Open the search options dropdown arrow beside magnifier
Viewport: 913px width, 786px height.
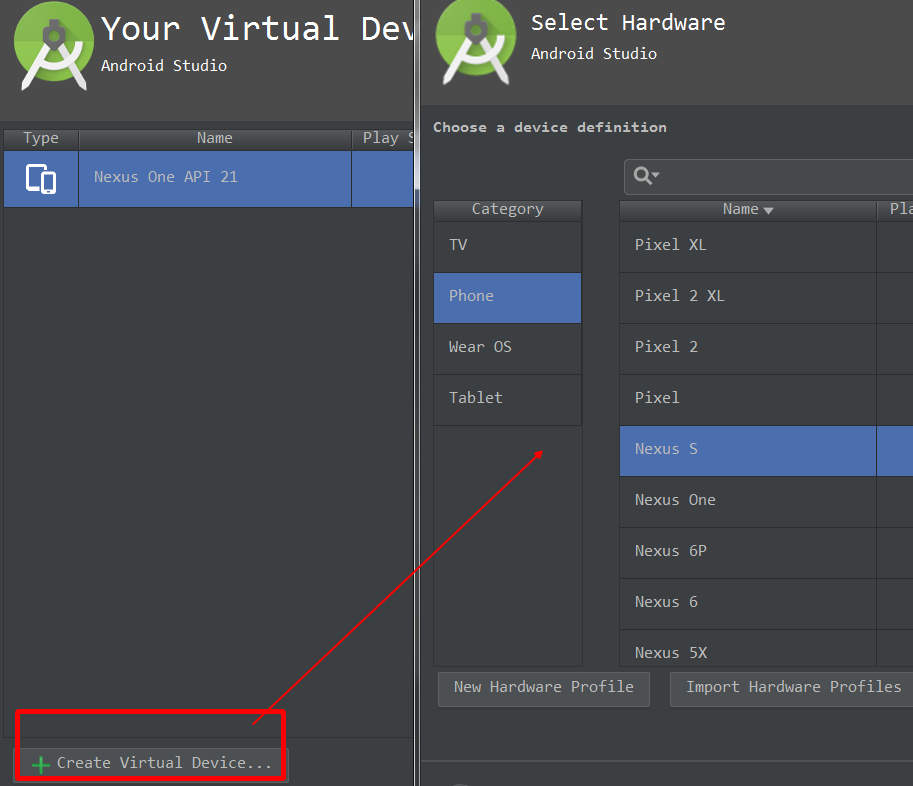pyautogui.click(x=656, y=175)
